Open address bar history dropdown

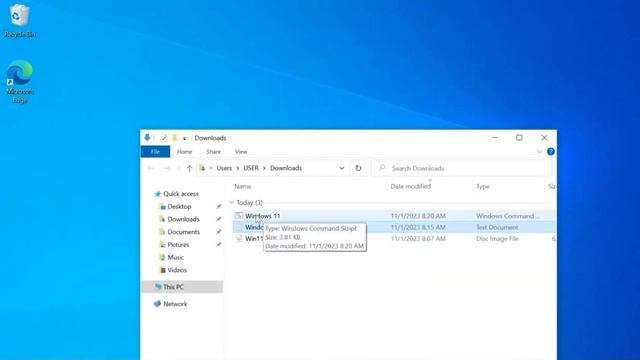342,168
